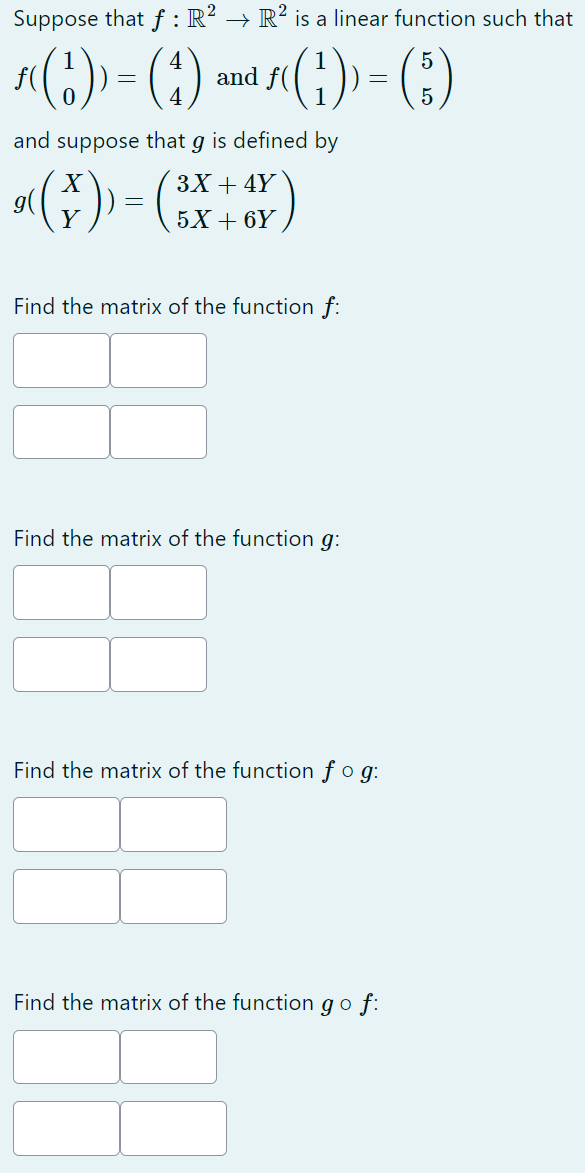Click the top-left entry of matrix f∘g

[64, 824]
